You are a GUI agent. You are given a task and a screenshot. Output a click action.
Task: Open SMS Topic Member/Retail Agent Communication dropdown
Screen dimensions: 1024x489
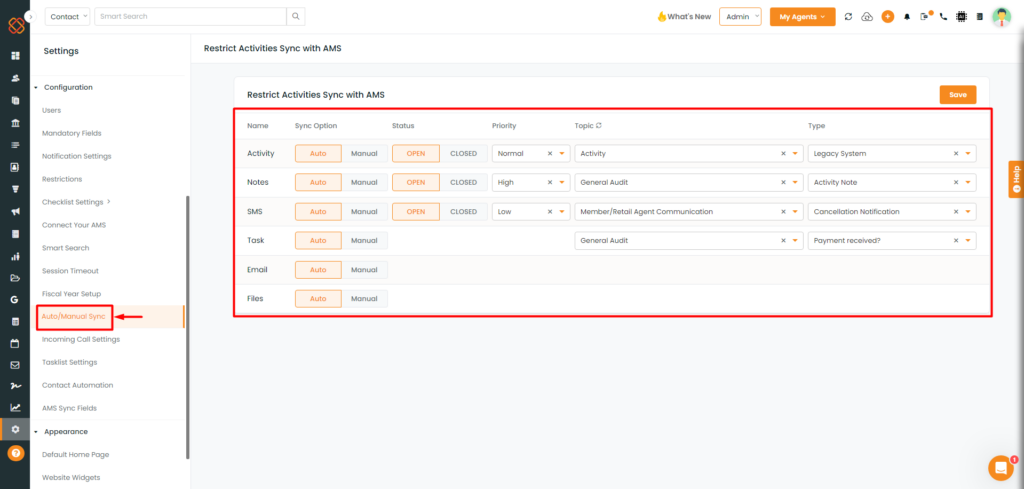coord(689,212)
